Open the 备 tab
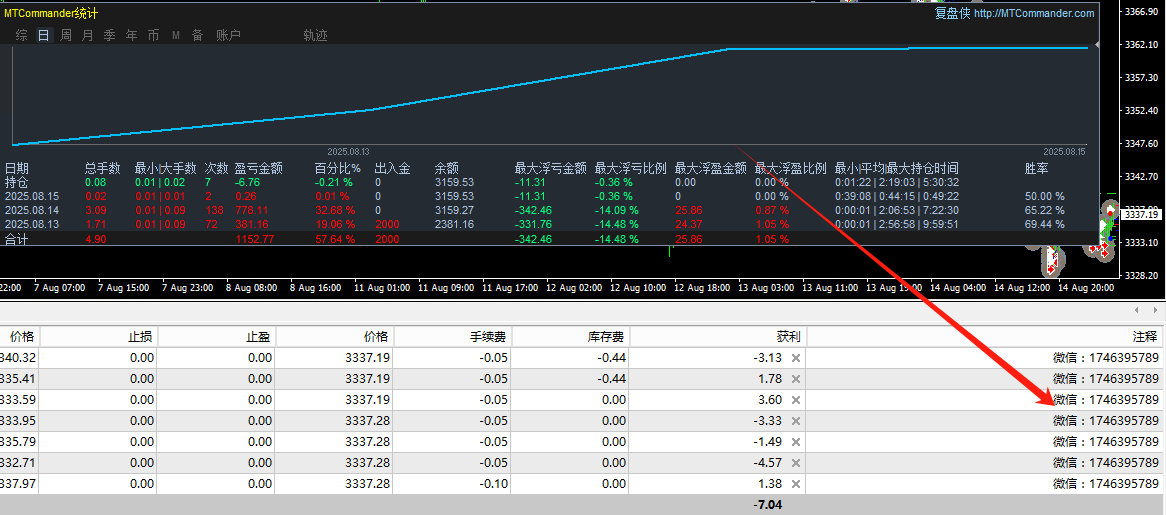 click(198, 35)
